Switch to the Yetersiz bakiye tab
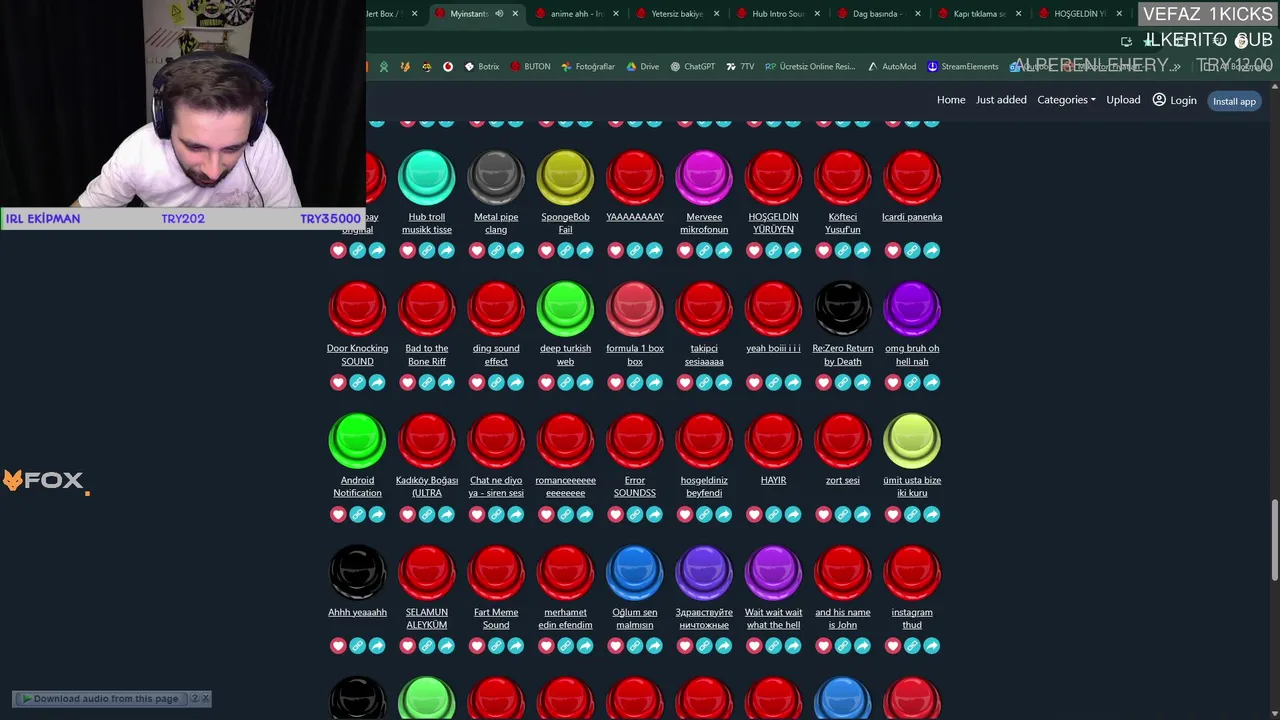The width and height of the screenshot is (1280, 720). [677, 14]
